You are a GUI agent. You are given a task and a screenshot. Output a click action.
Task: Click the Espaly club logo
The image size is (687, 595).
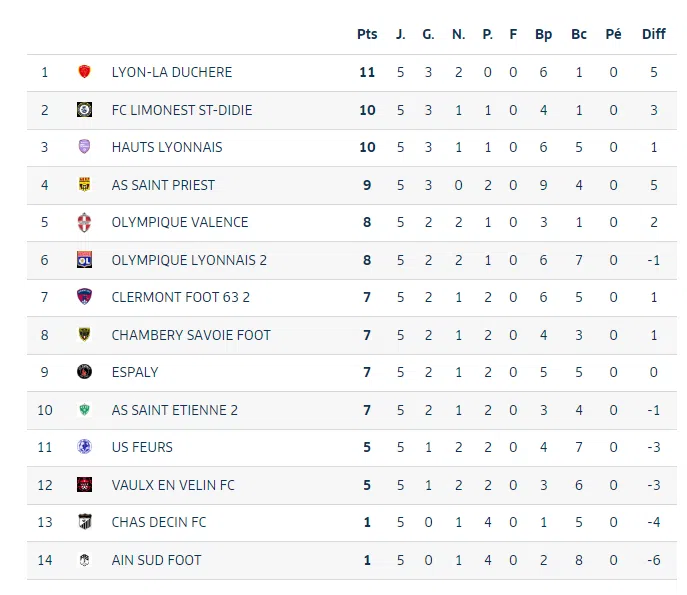pyautogui.click(x=85, y=372)
